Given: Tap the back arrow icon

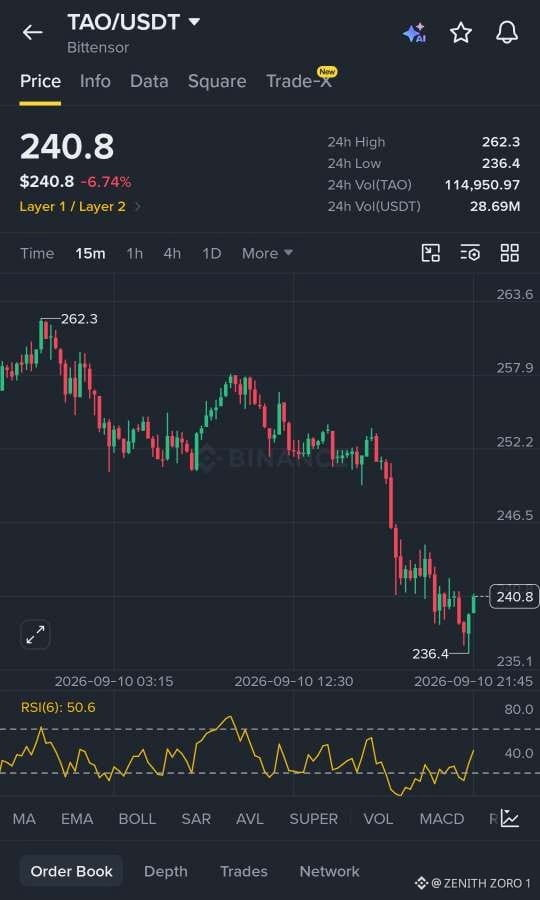Looking at the screenshot, I should [x=33, y=33].
